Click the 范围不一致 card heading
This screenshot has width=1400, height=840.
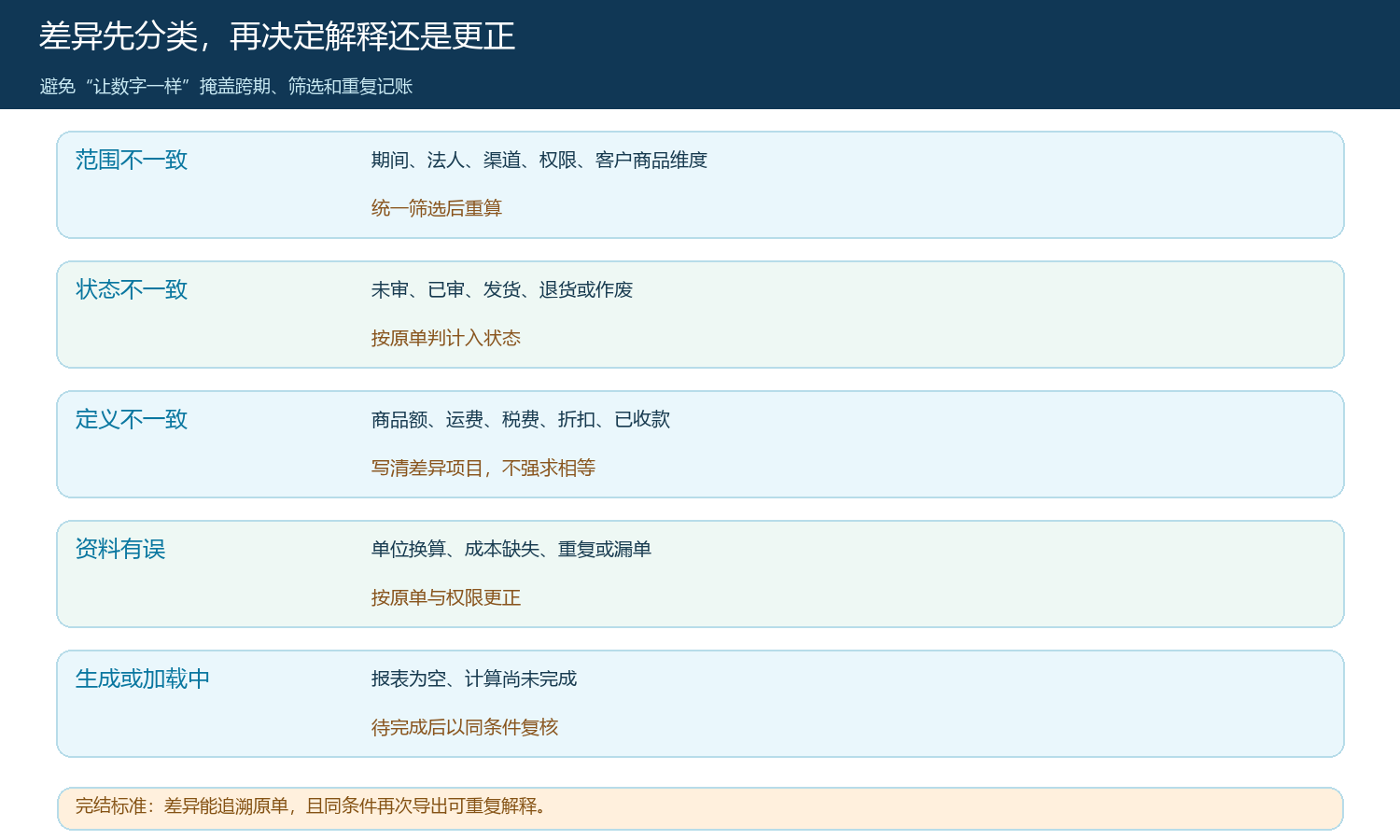[x=132, y=160]
